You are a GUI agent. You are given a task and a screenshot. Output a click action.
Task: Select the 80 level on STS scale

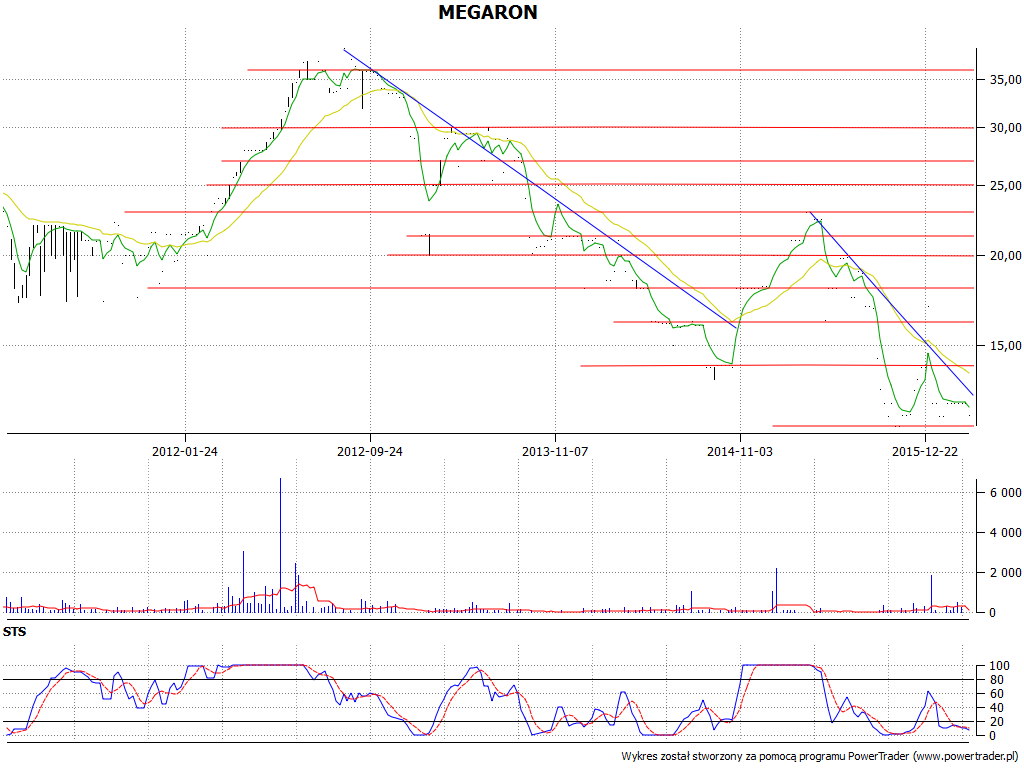click(997, 680)
